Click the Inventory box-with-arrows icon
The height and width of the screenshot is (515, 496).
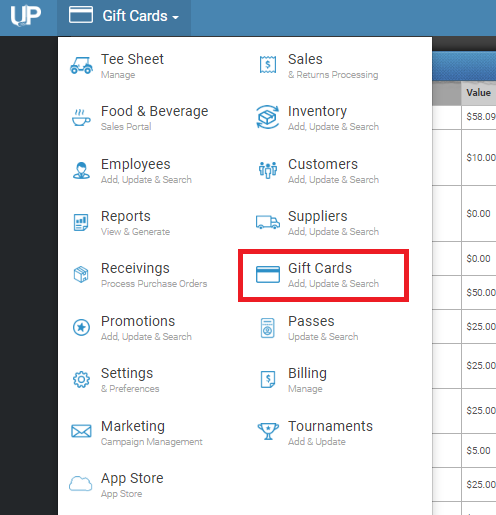(268, 117)
